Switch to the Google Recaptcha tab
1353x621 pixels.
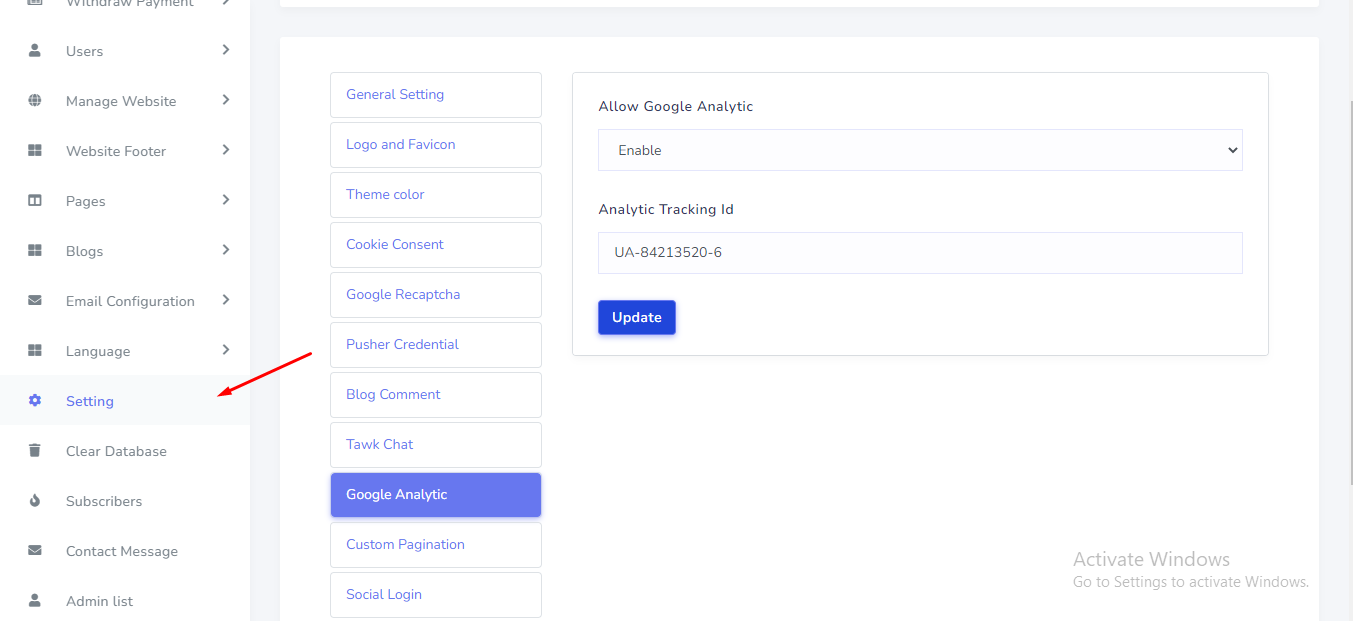click(x=435, y=295)
